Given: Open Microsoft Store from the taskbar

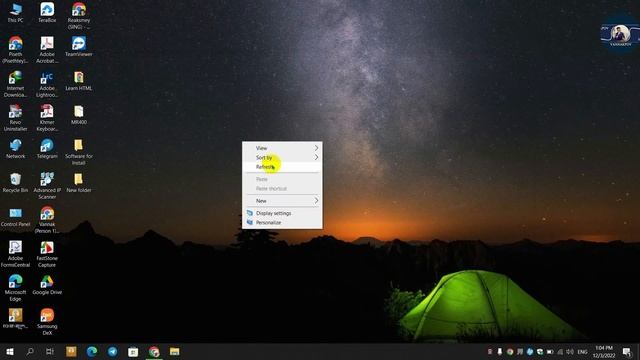Looking at the screenshot, I should 133,351.
